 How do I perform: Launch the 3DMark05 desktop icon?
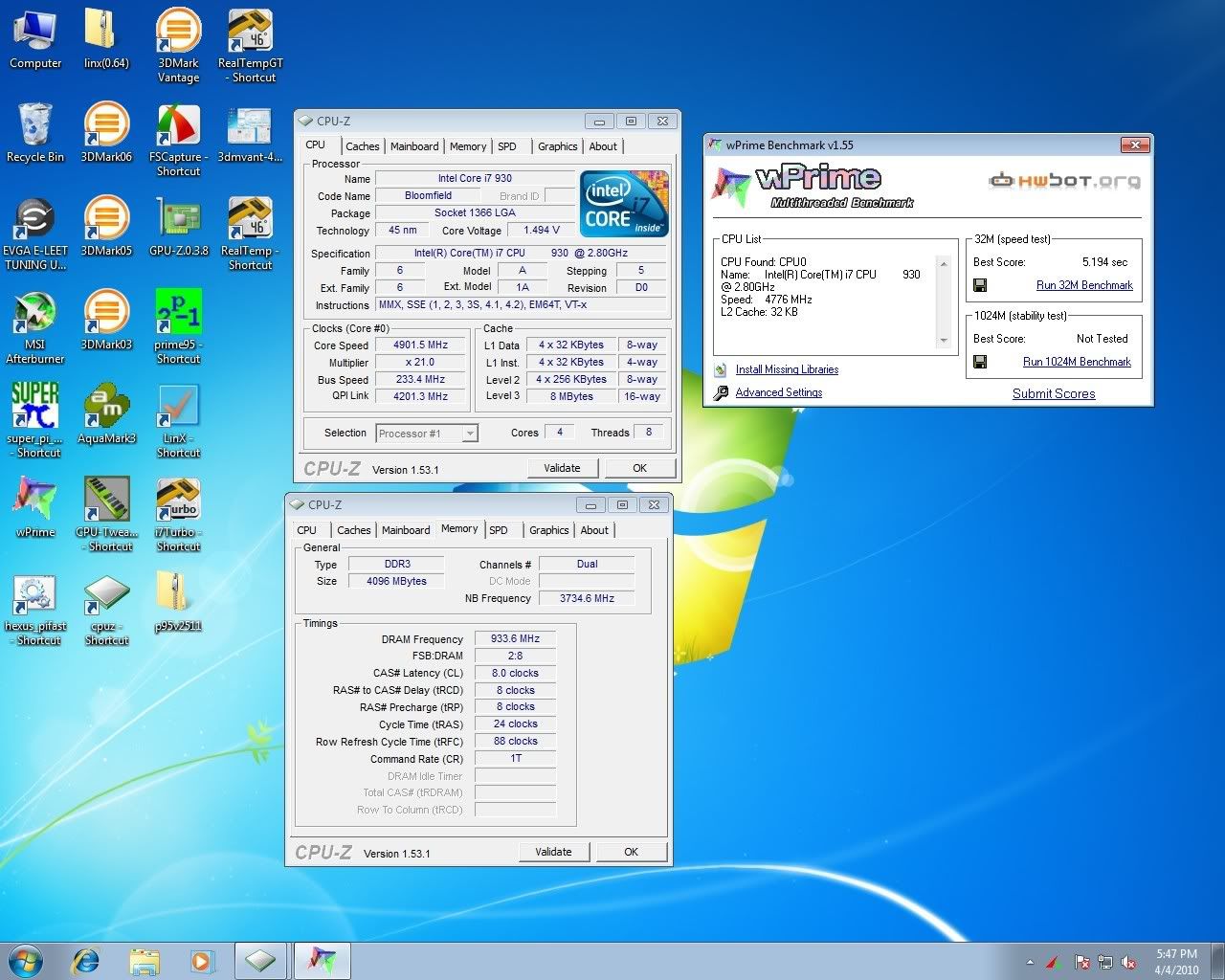click(x=106, y=227)
